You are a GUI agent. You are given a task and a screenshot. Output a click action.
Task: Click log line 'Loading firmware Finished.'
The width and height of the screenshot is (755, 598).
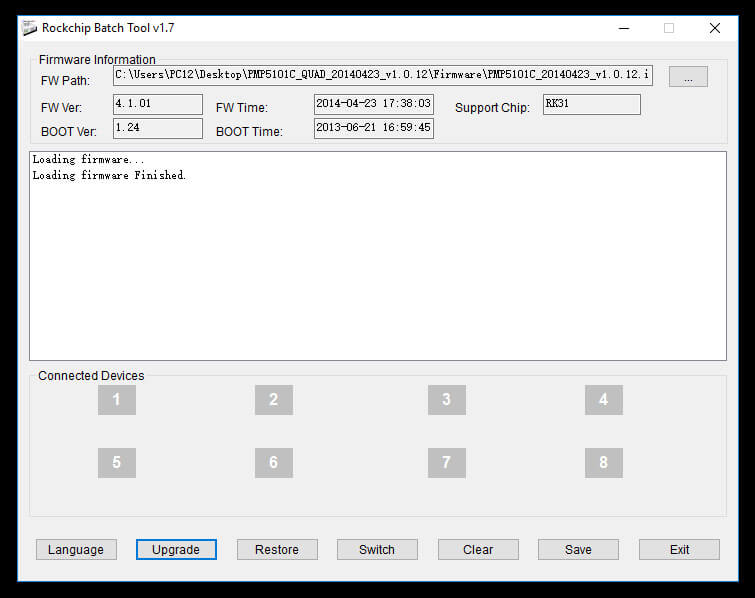pos(109,175)
